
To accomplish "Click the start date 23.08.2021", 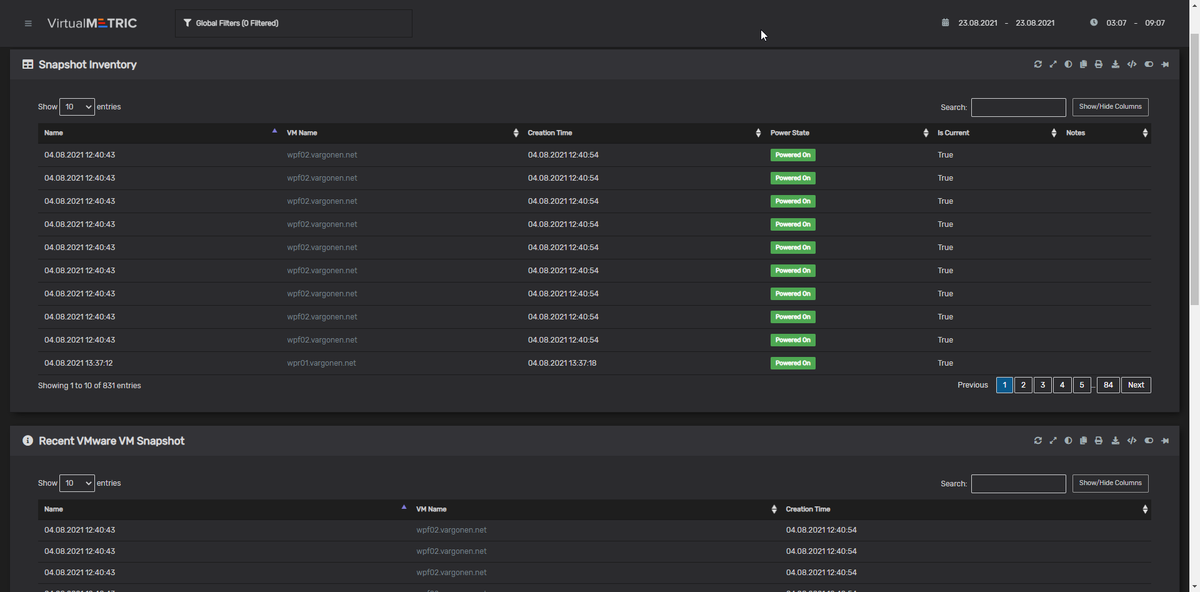I will (x=979, y=23).
